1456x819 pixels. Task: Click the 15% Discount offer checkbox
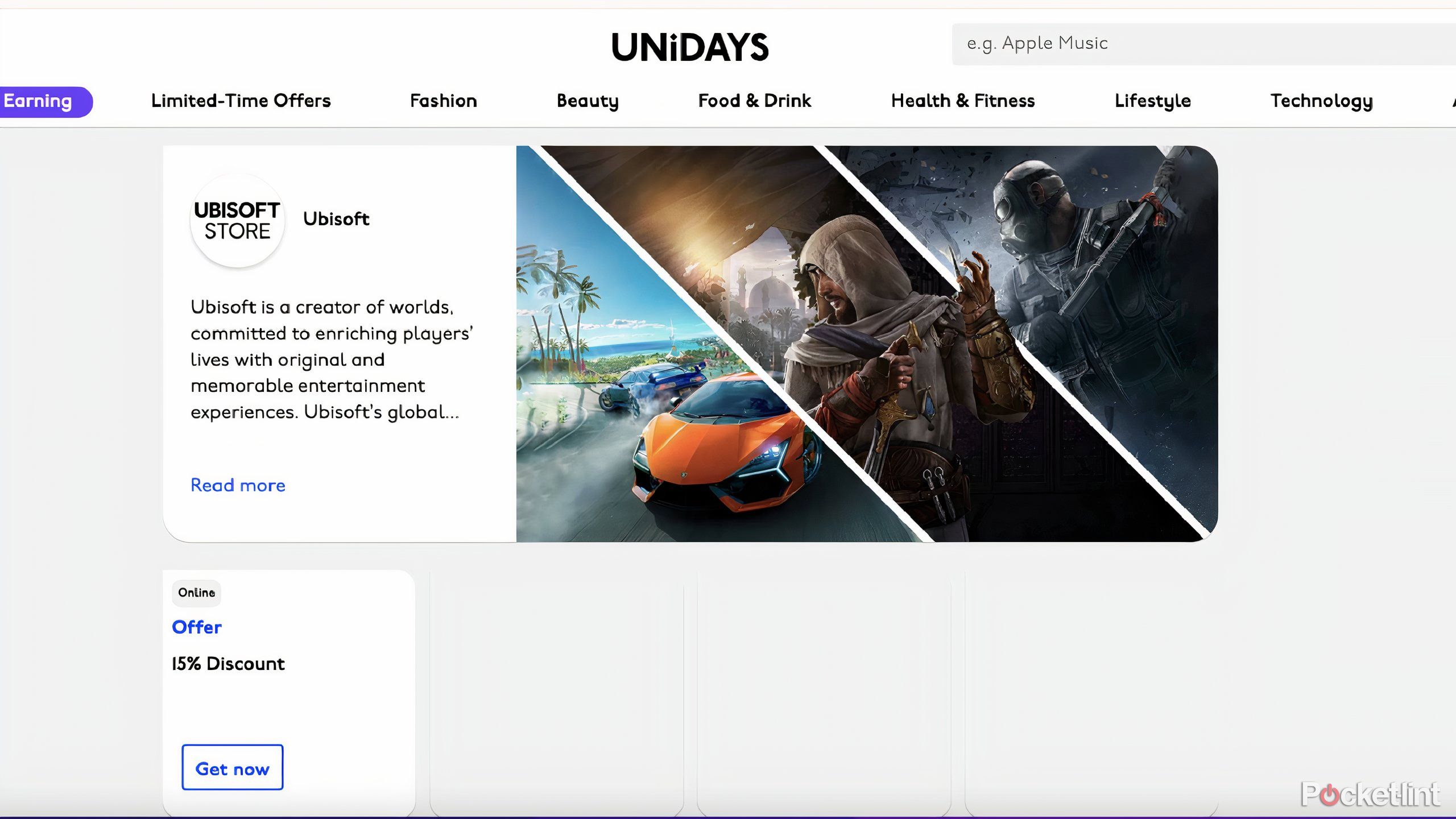click(228, 664)
